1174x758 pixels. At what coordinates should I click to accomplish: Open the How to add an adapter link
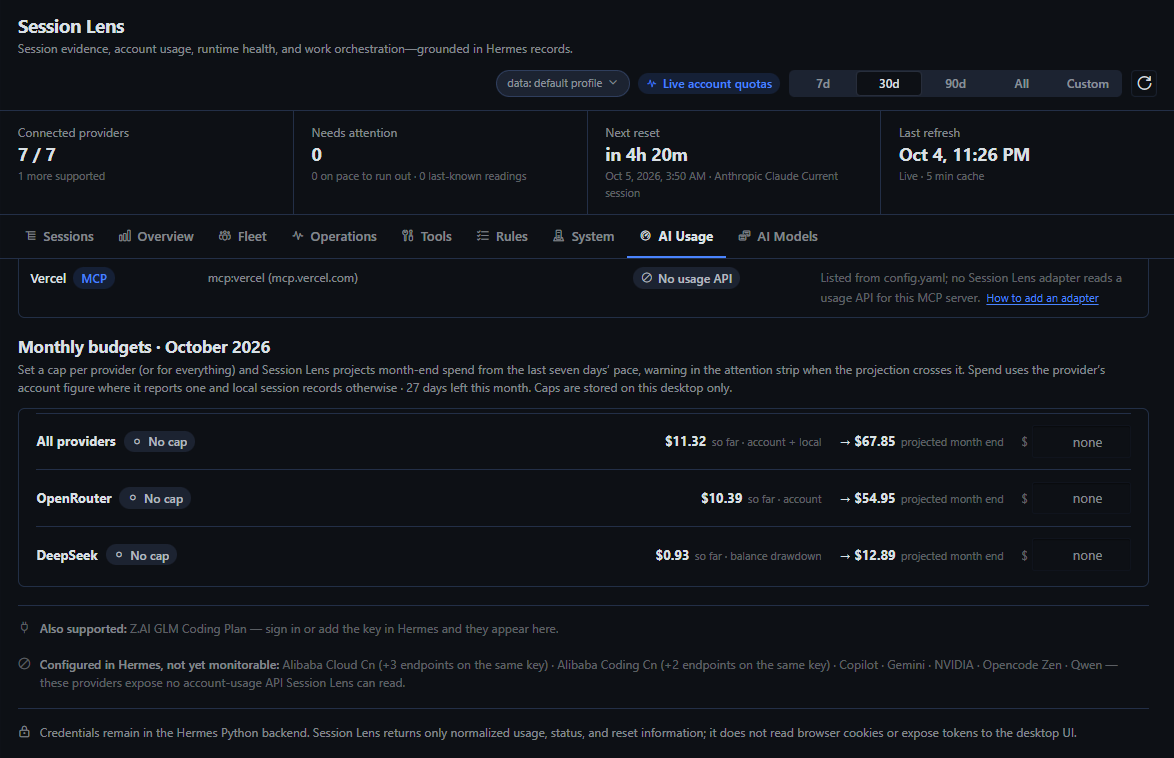coord(1042,298)
